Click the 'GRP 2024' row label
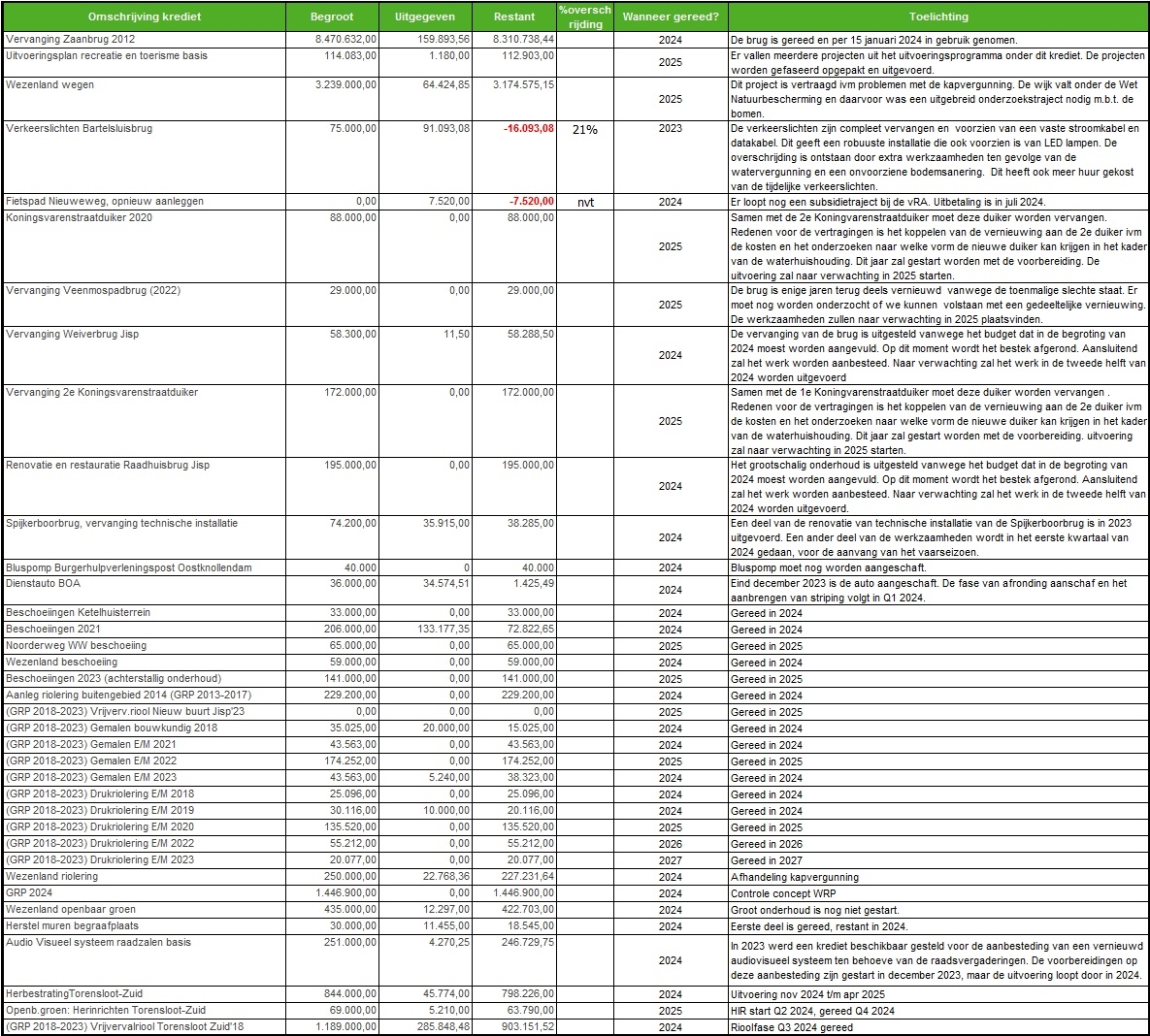The height and width of the screenshot is (1036, 1150). click(x=28, y=893)
